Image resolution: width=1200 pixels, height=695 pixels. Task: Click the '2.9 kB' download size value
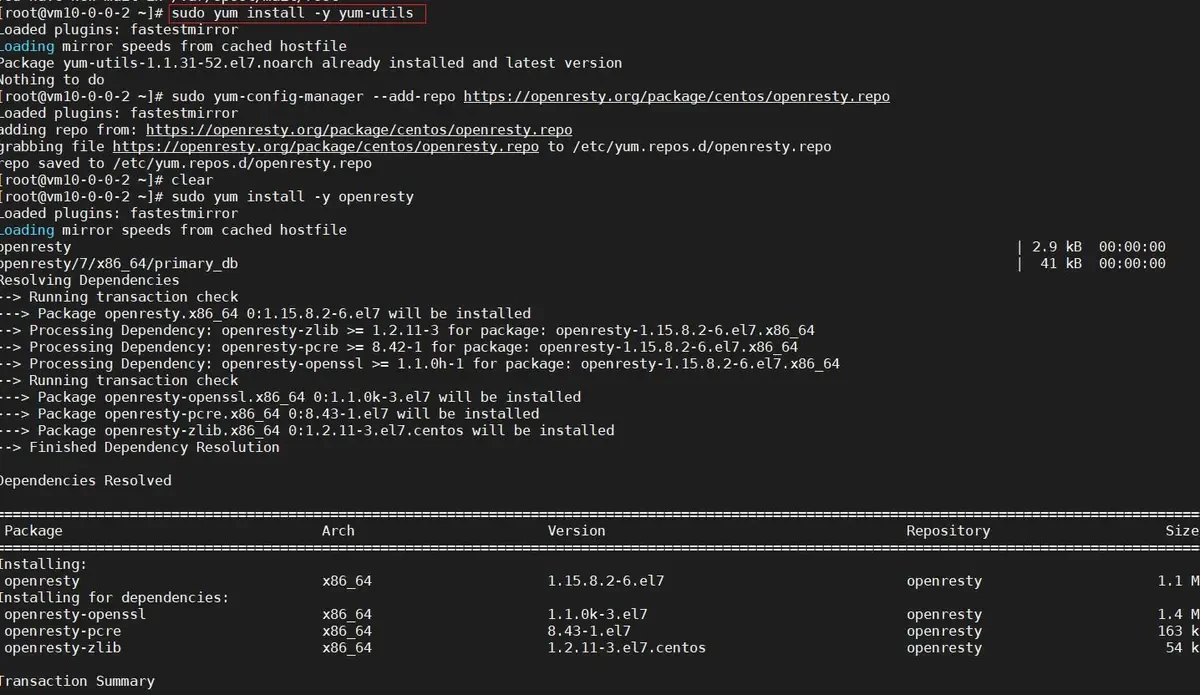tap(1057, 247)
